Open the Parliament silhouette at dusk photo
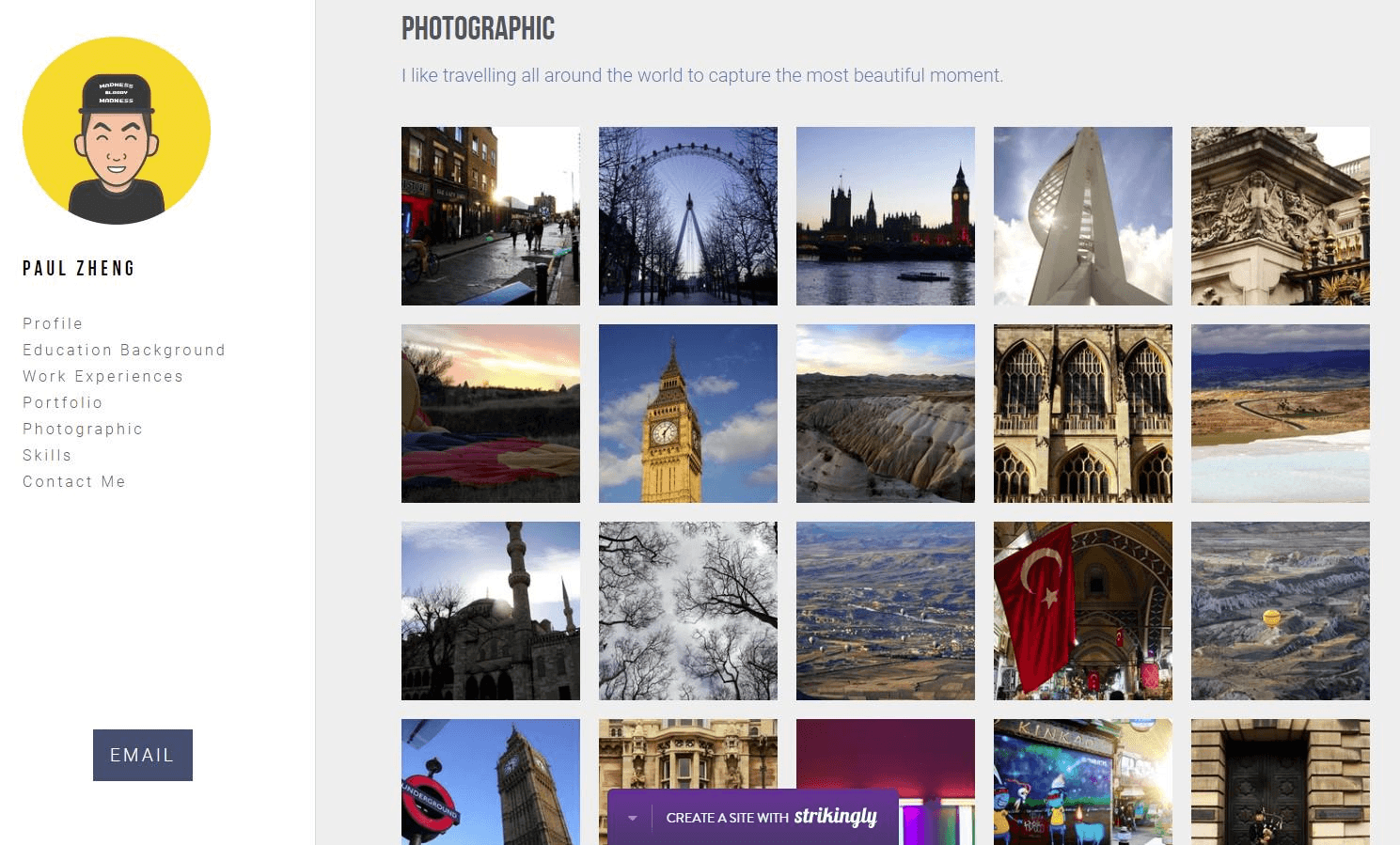Screen dimensions: 1400x845 pyautogui.click(x=886, y=216)
